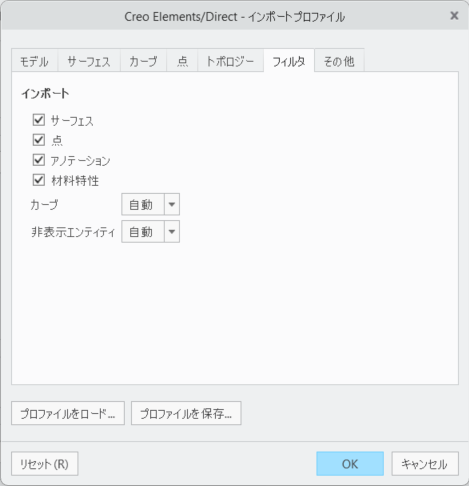Confirm with the OK button

click(350, 464)
